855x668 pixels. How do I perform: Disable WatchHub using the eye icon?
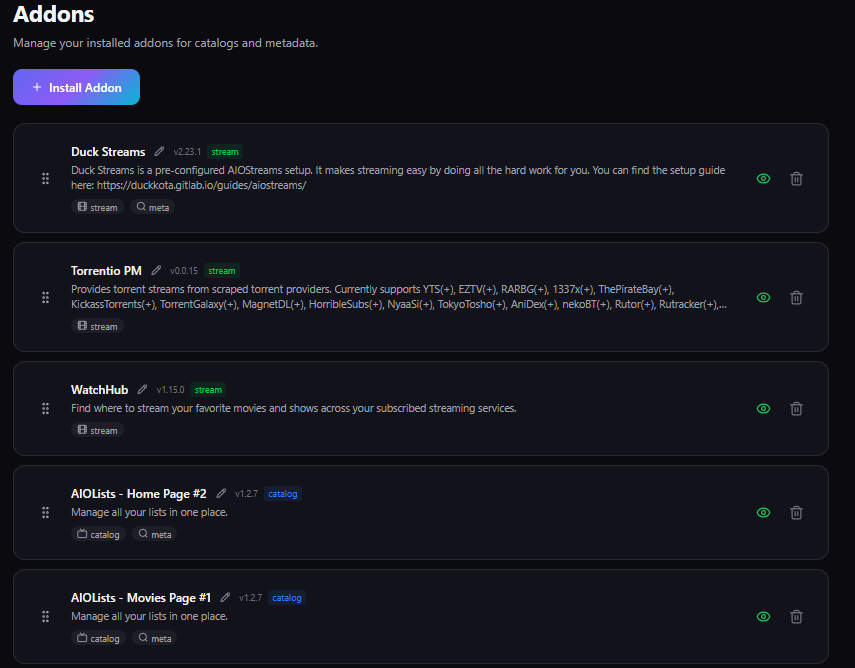click(764, 409)
